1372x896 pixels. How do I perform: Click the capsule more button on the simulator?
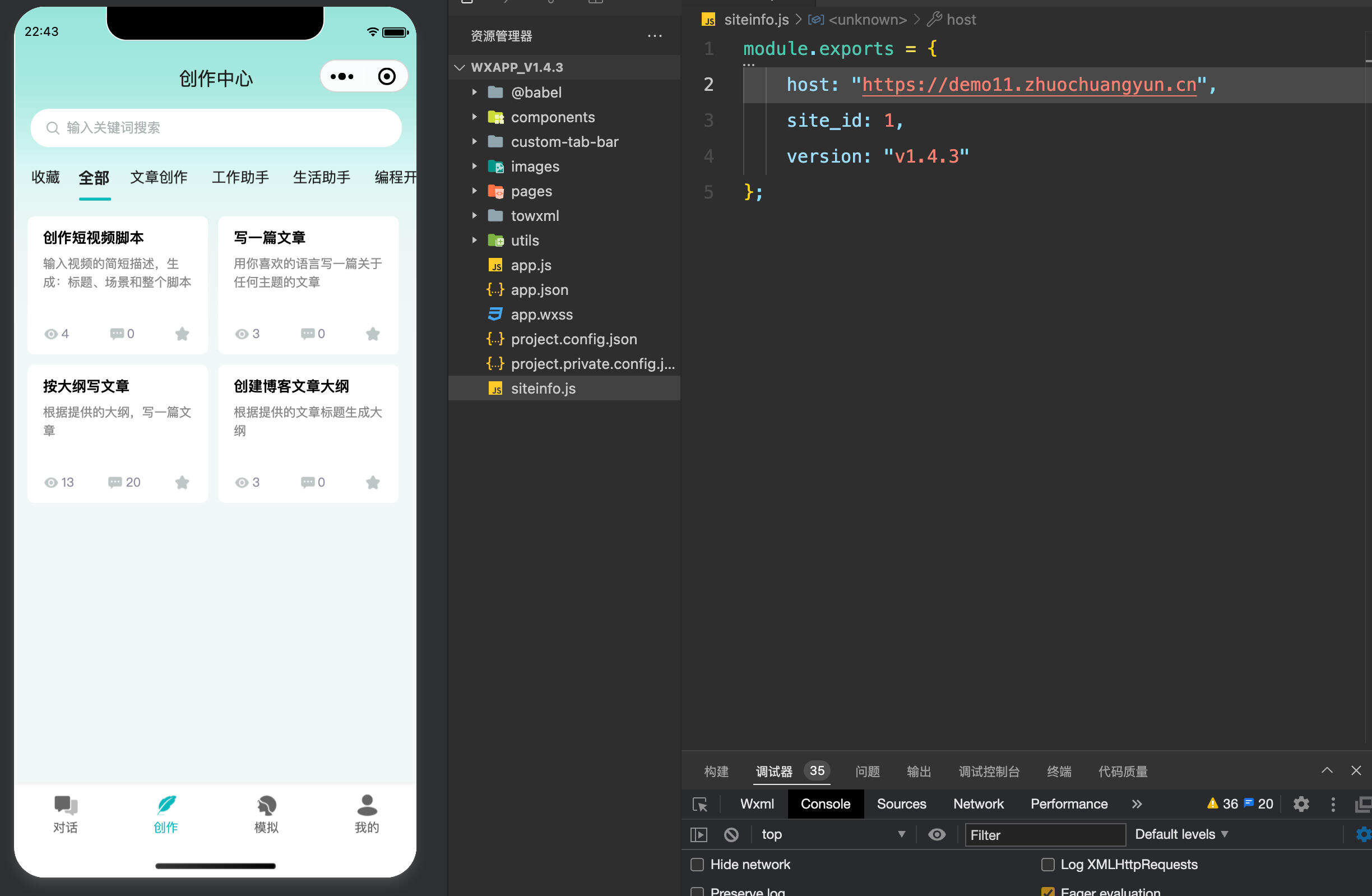(342, 76)
